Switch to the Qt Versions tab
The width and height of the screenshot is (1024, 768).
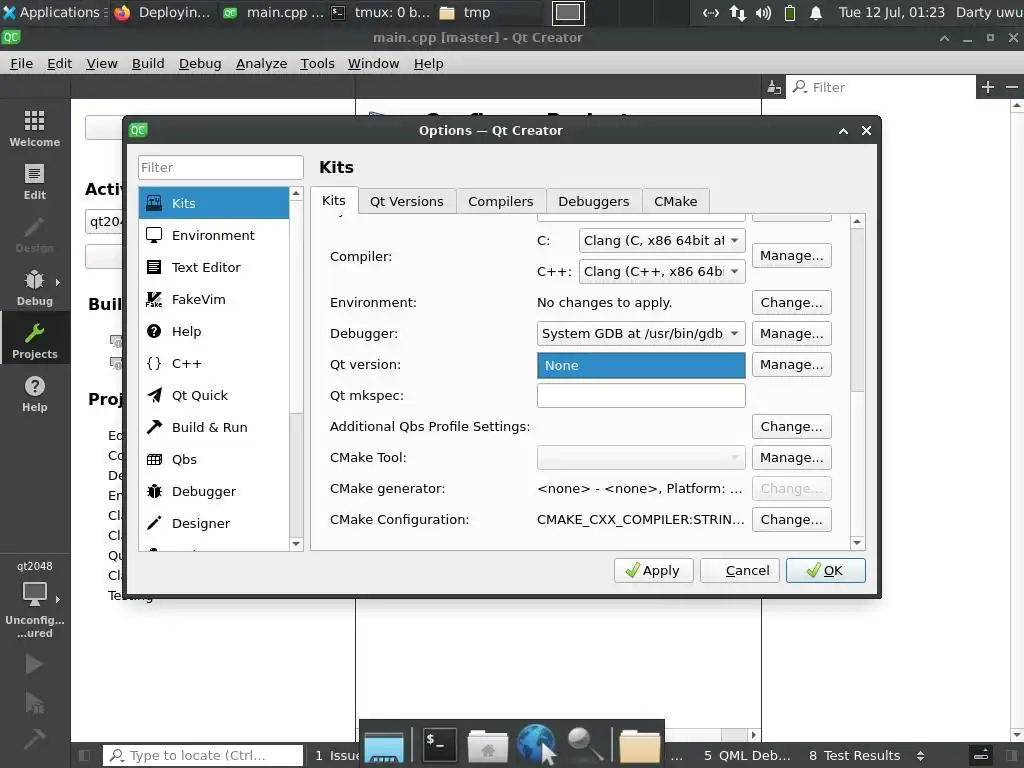(x=407, y=201)
